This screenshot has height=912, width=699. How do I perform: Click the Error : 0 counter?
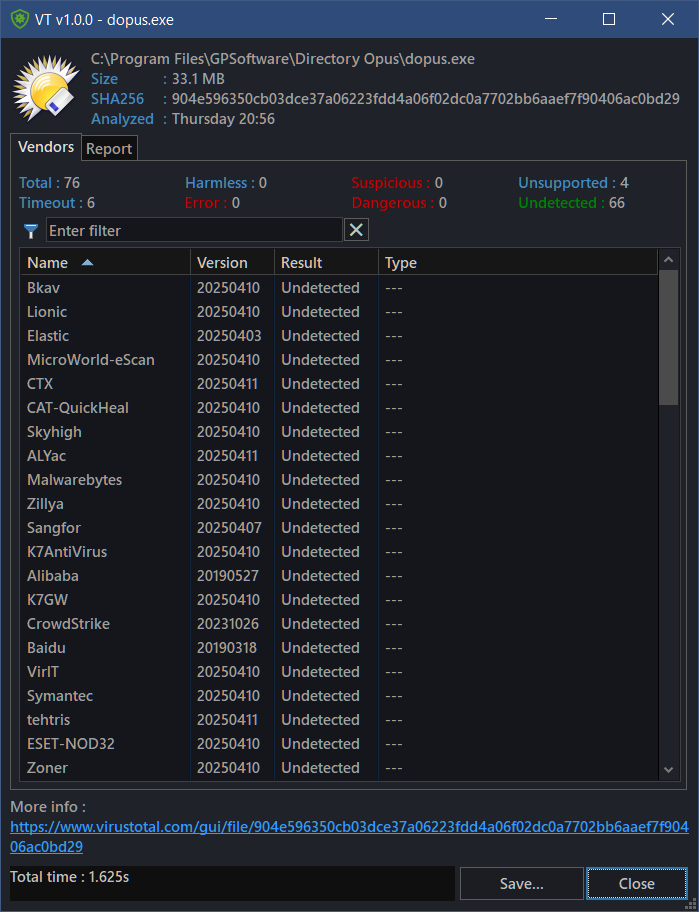click(212, 203)
